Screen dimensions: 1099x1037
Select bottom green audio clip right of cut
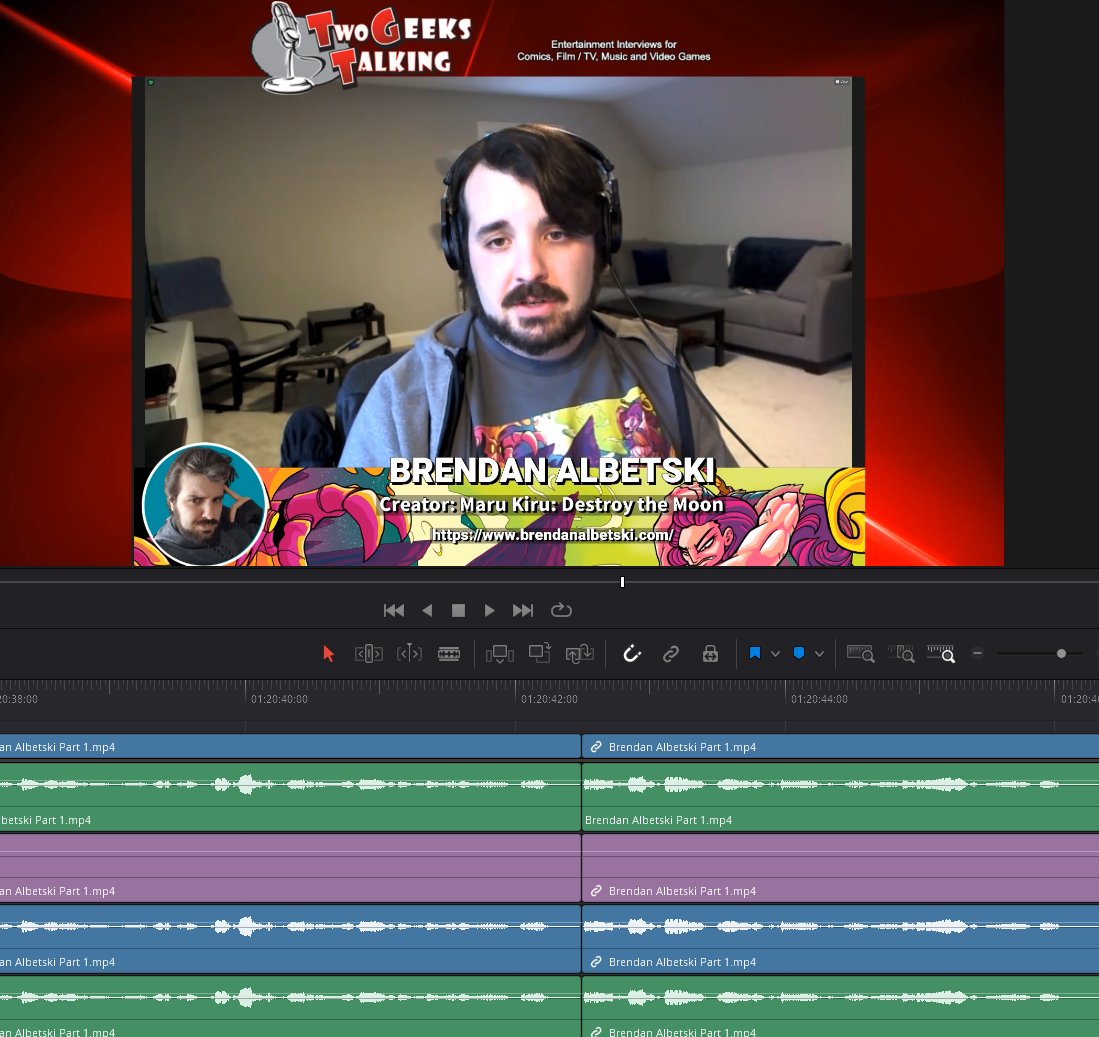coord(840,1006)
